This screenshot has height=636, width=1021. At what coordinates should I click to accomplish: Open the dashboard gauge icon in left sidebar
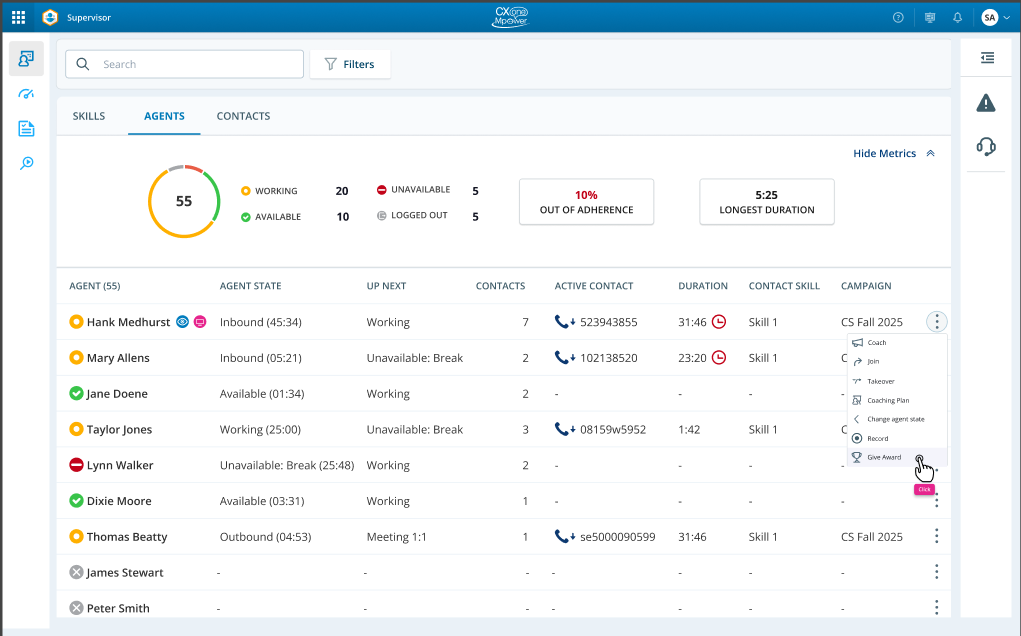click(x=26, y=94)
